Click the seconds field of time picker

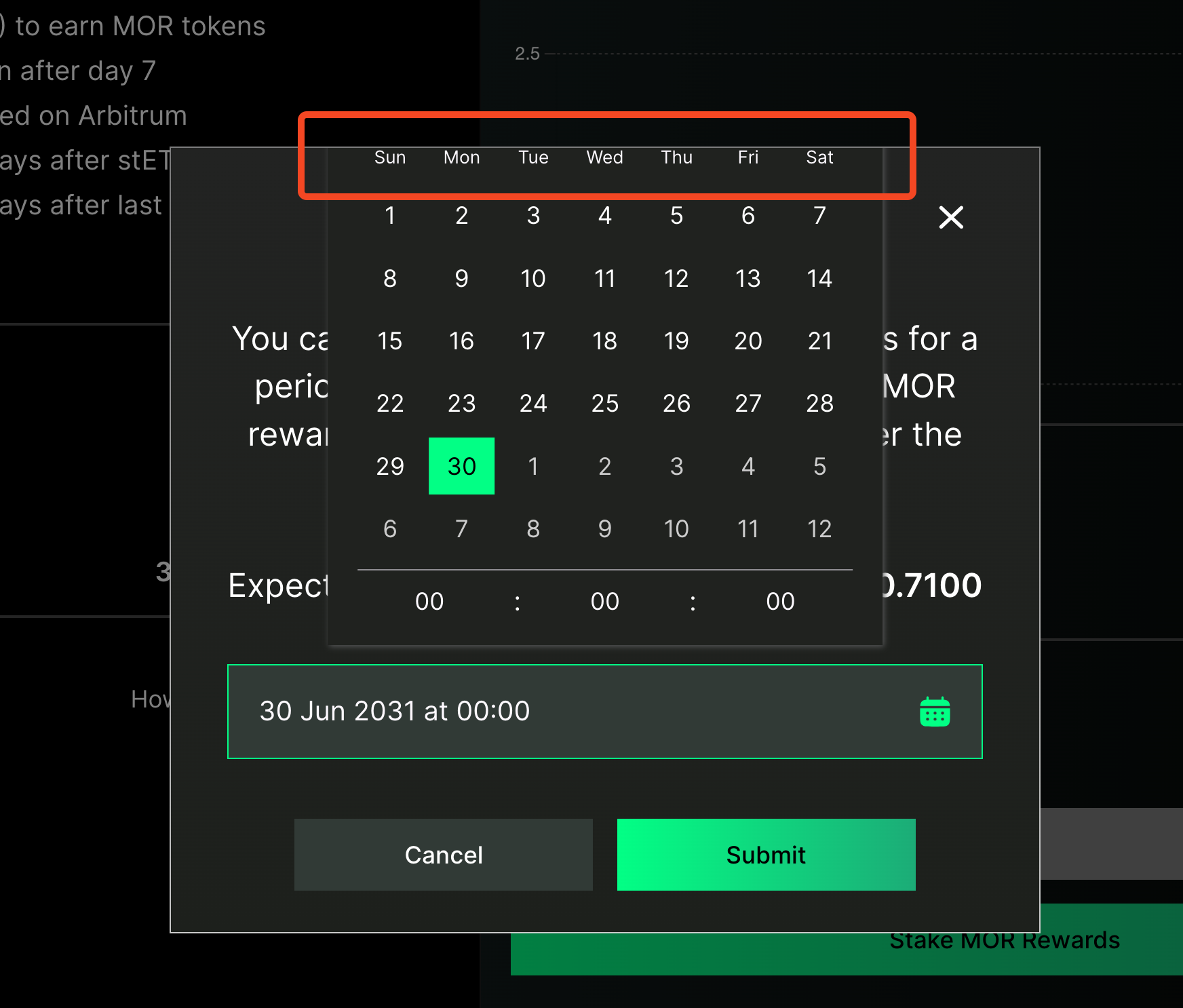click(x=780, y=602)
